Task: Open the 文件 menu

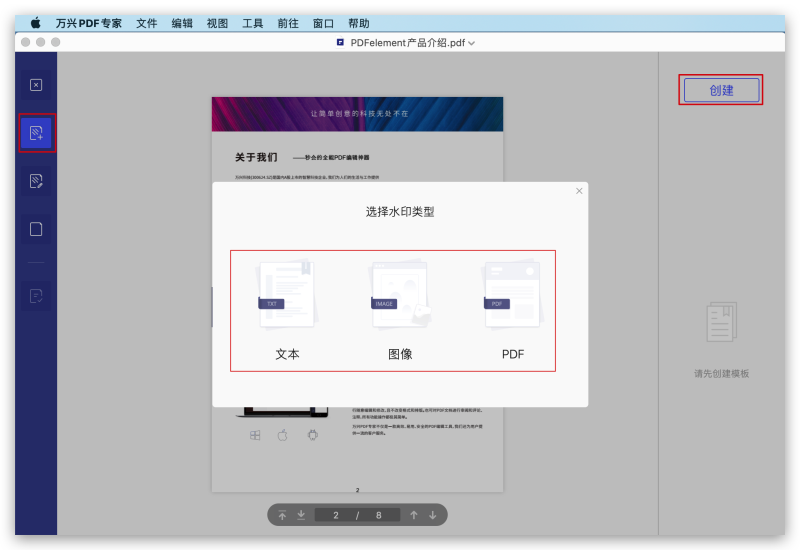Action: pos(147,23)
